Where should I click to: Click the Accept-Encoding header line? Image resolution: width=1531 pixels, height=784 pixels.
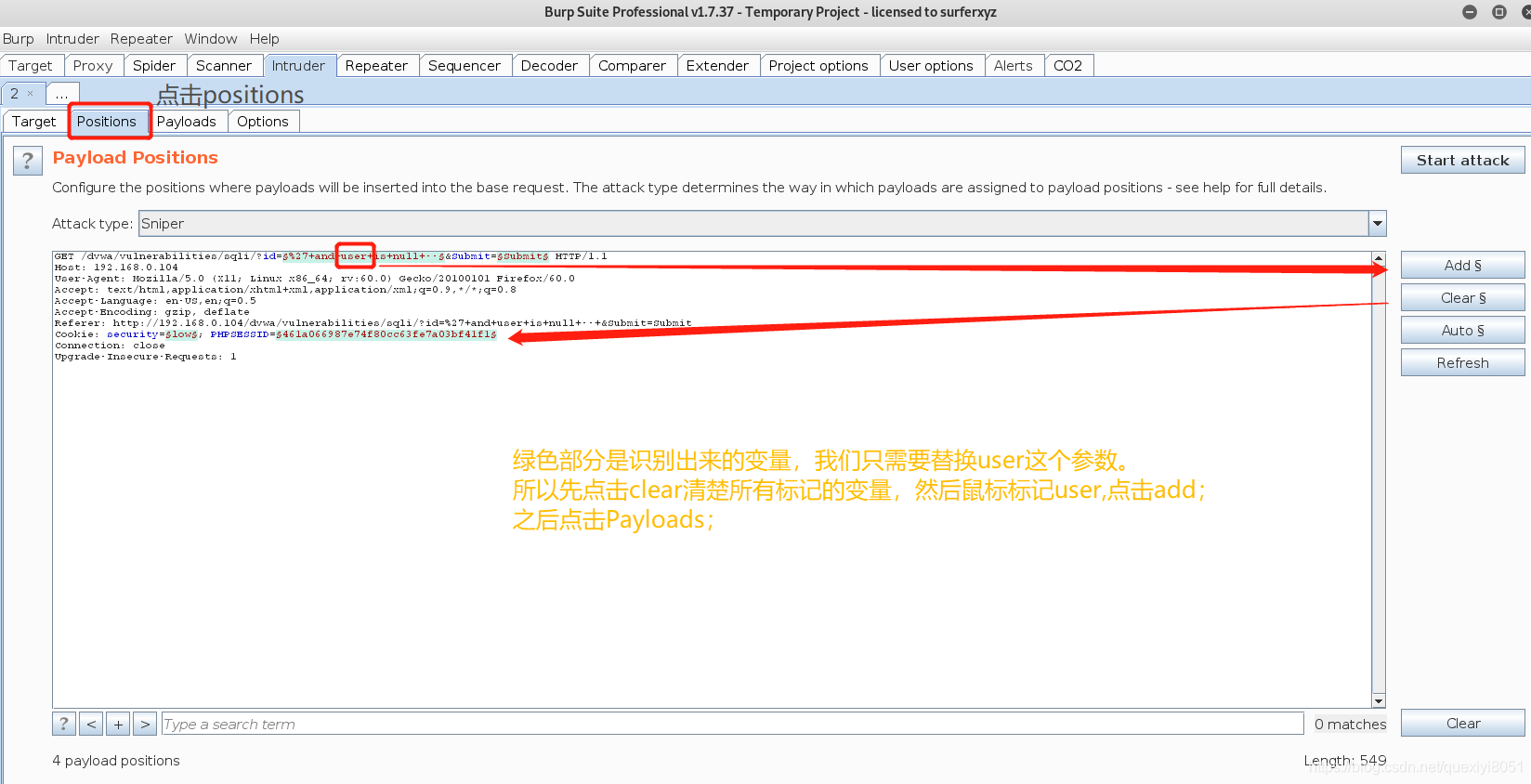point(151,312)
